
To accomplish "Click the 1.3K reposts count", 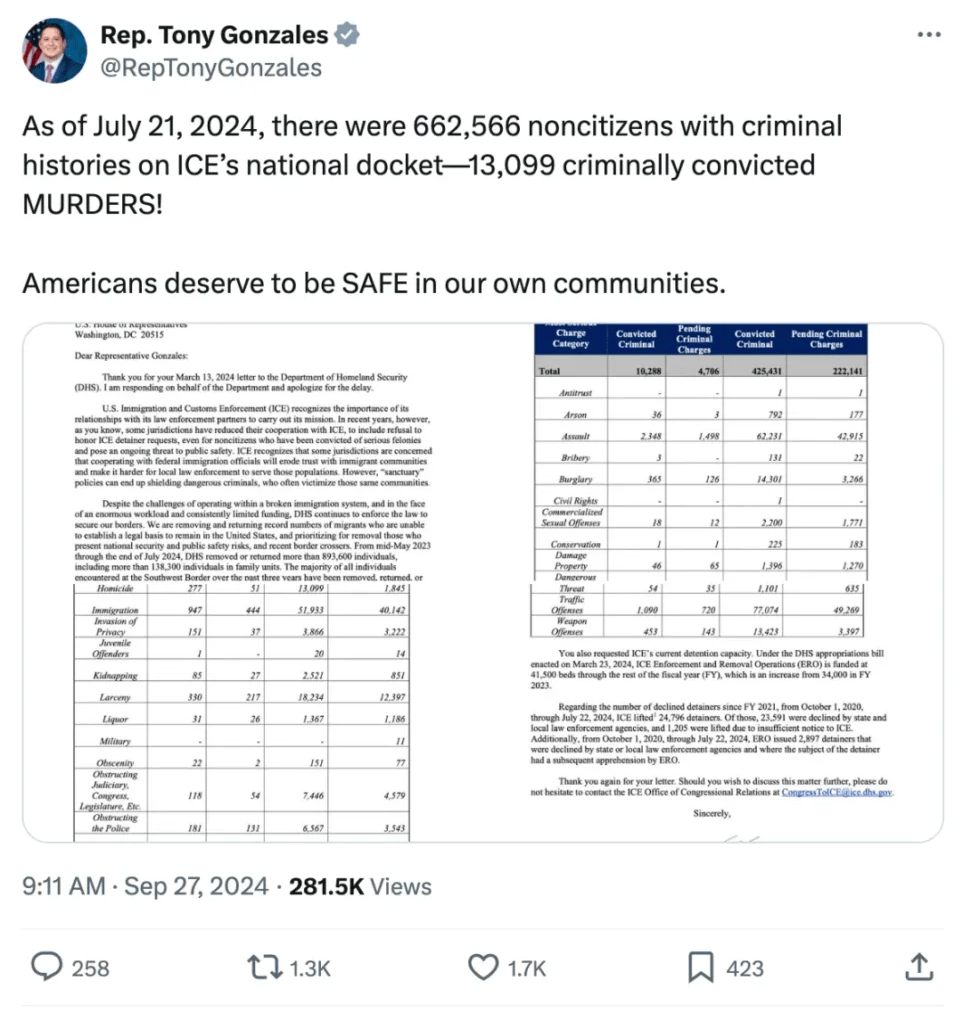I will [310, 968].
